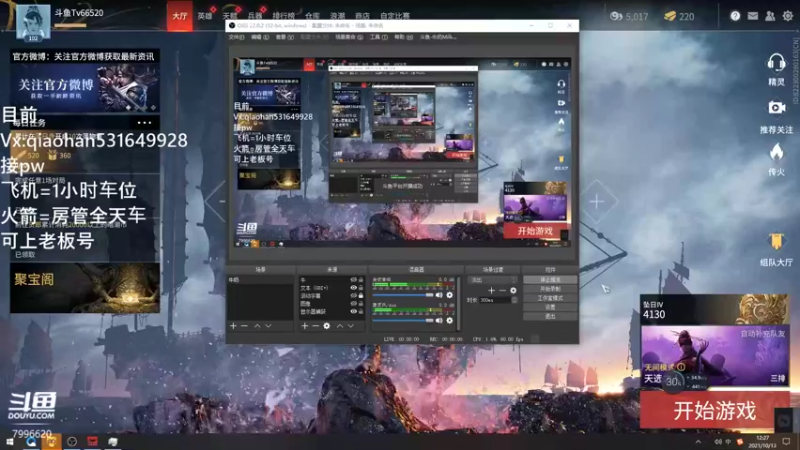Click the transition duration 300ms field
The image size is (800, 450).
(x=495, y=300)
